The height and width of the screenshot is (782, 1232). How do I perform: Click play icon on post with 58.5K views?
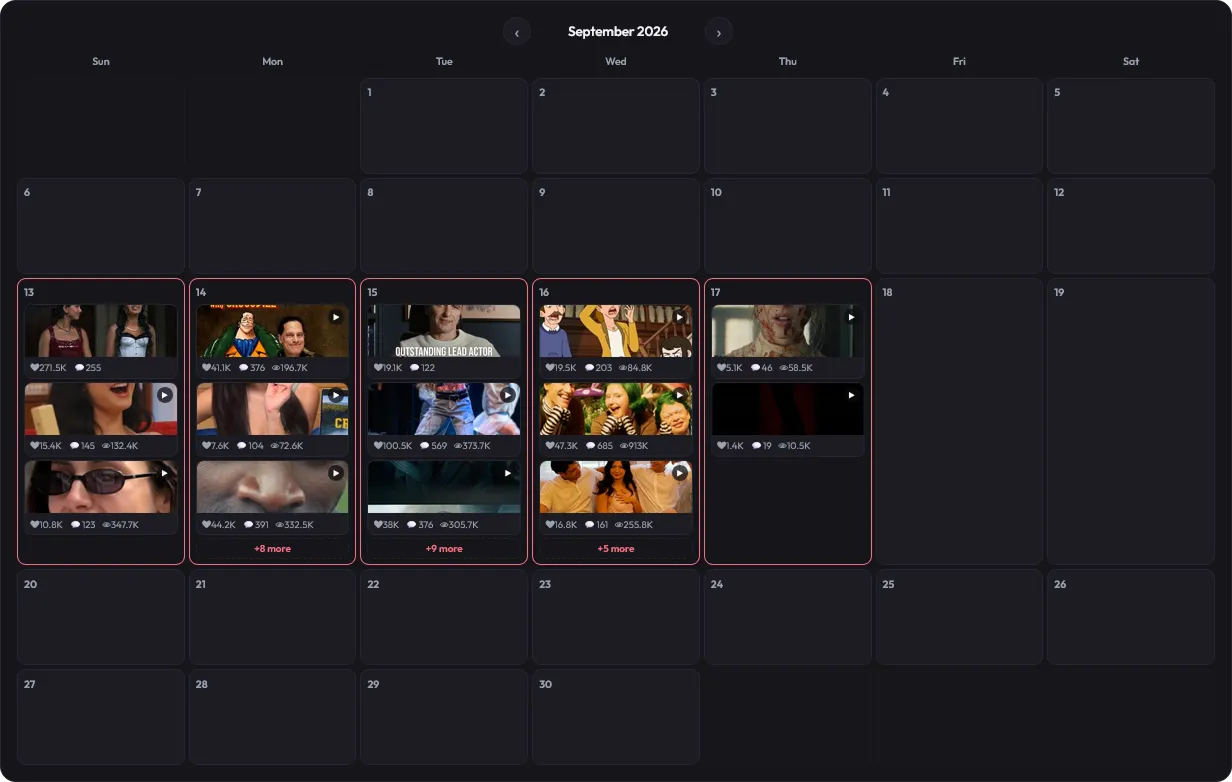(852, 317)
